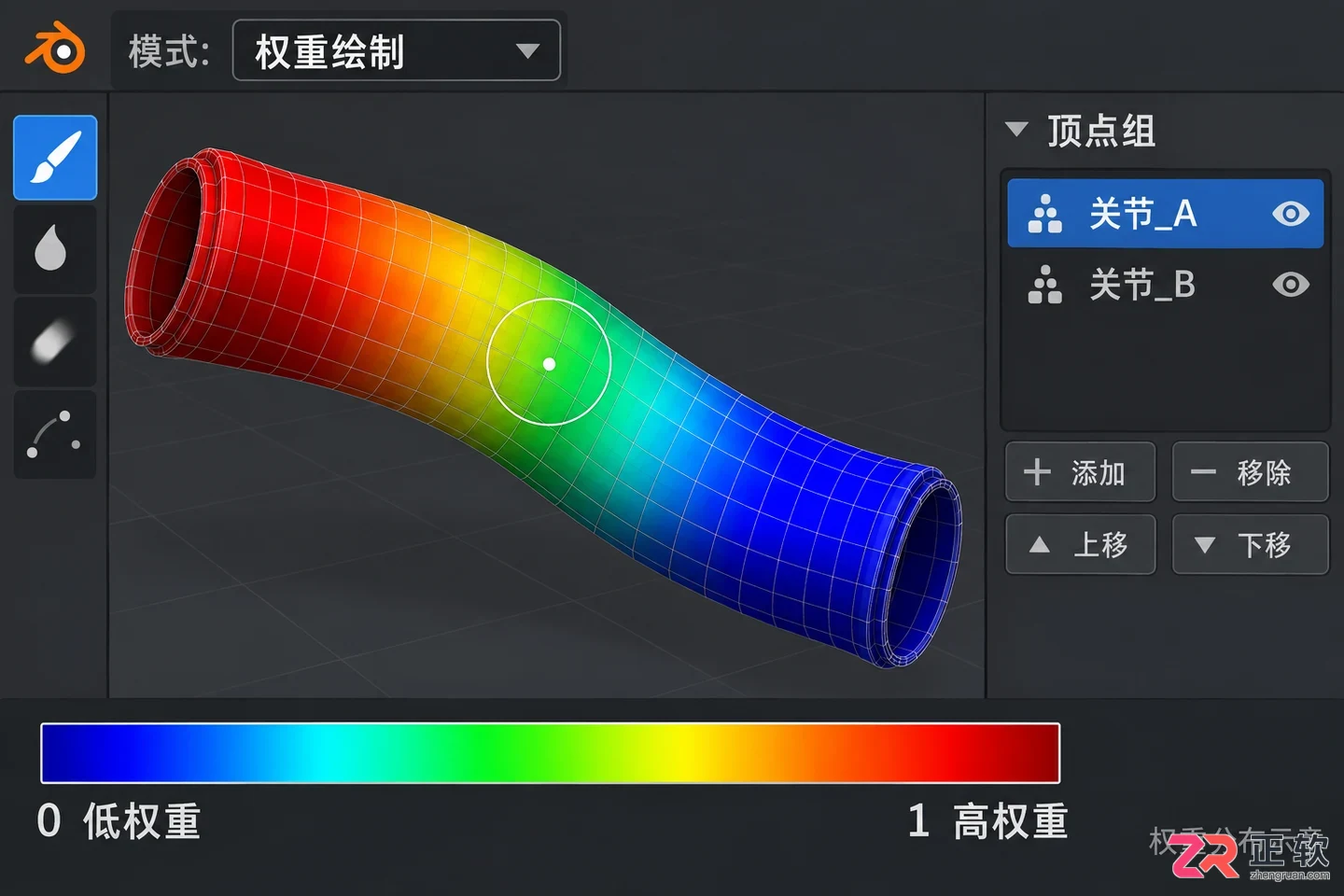Select the Draw brush tool
The height and width of the screenshot is (896, 1344).
[x=55, y=158]
